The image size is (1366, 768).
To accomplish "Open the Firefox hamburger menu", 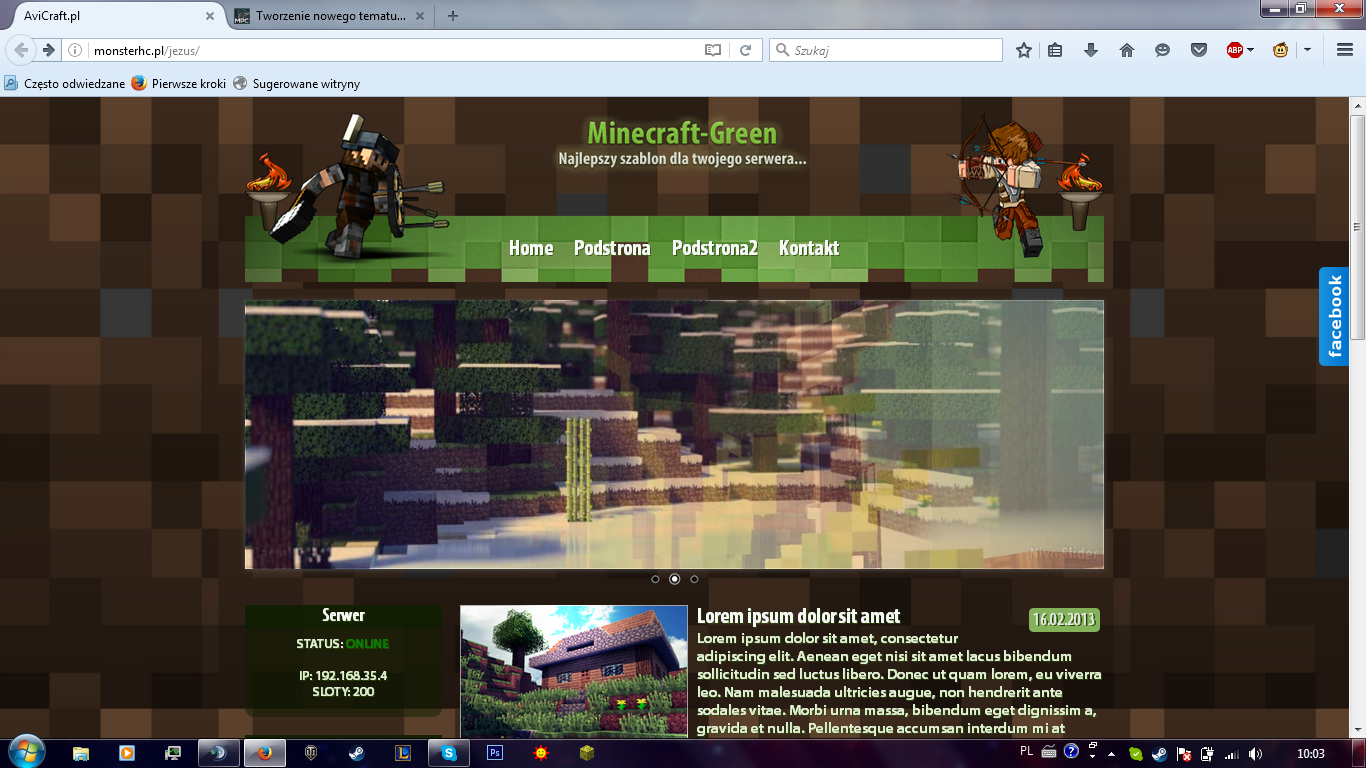I will (x=1345, y=50).
